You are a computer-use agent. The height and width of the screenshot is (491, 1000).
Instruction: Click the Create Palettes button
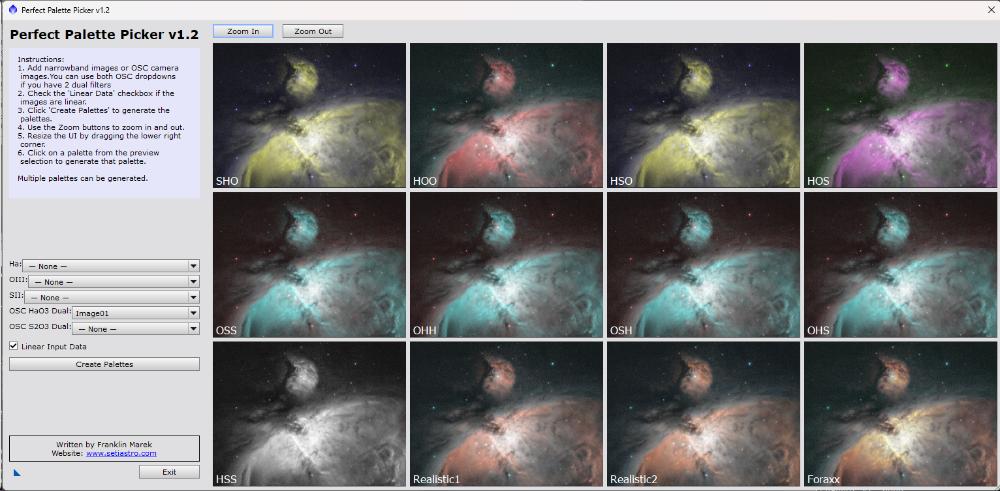pos(104,364)
